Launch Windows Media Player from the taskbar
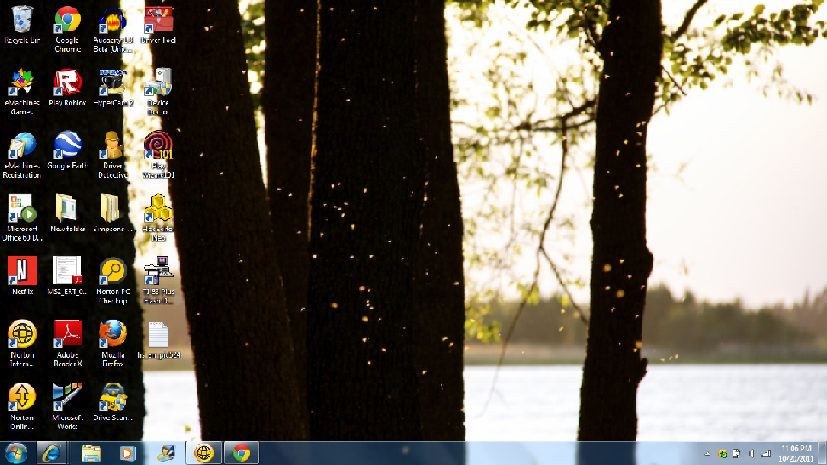The image size is (827, 465). [127, 452]
